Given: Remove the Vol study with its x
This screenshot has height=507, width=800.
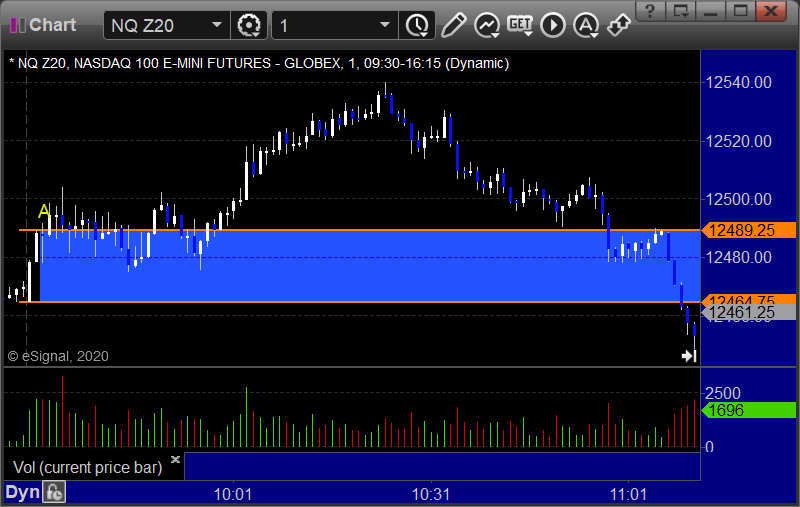Looking at the screenshot, I should (x=176, y=459).
